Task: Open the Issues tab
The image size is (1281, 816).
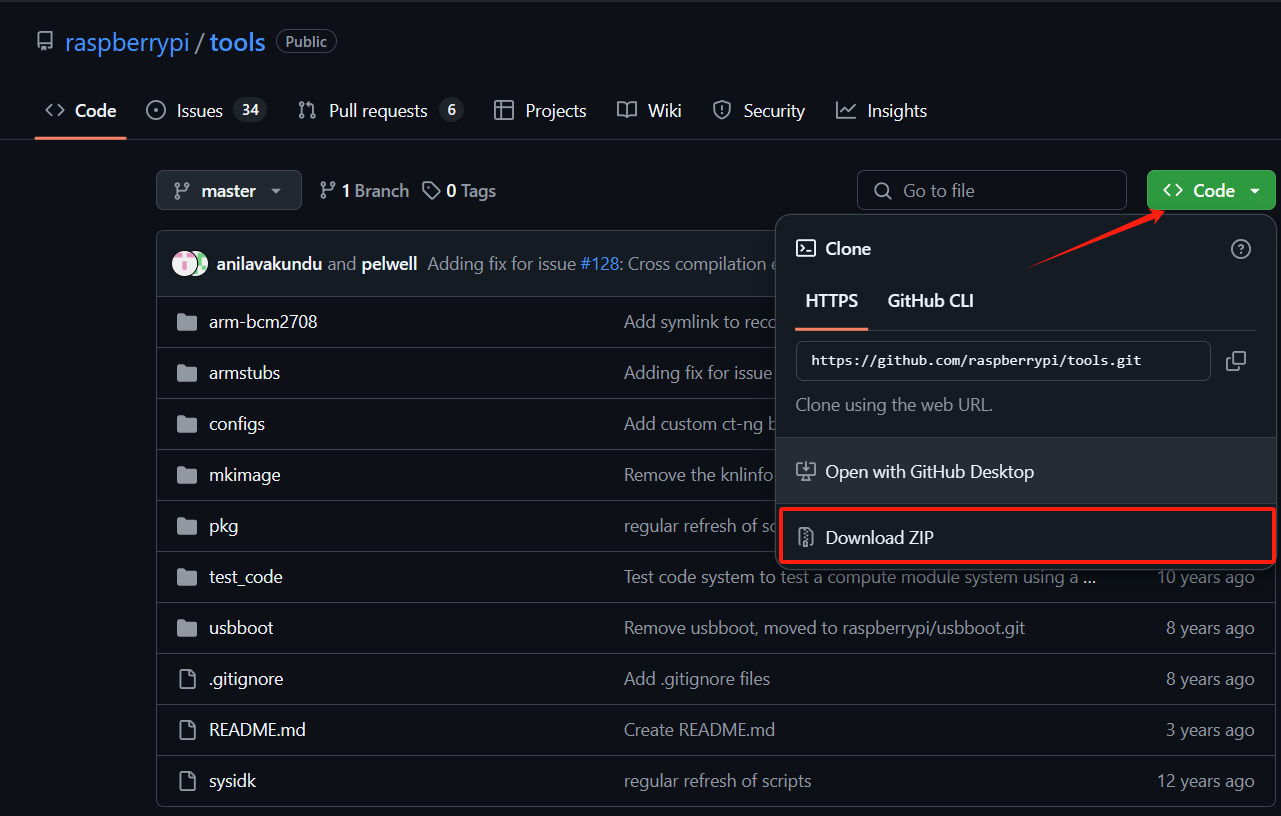Action: [x=206, y=111]
